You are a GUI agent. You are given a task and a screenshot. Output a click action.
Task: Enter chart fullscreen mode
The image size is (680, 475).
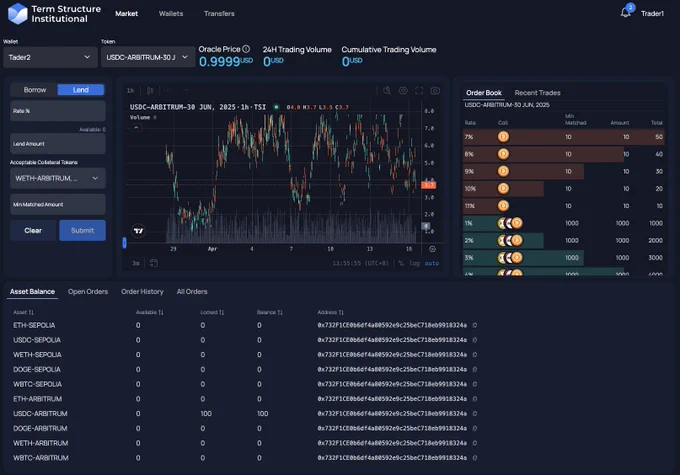click(419, 90)
